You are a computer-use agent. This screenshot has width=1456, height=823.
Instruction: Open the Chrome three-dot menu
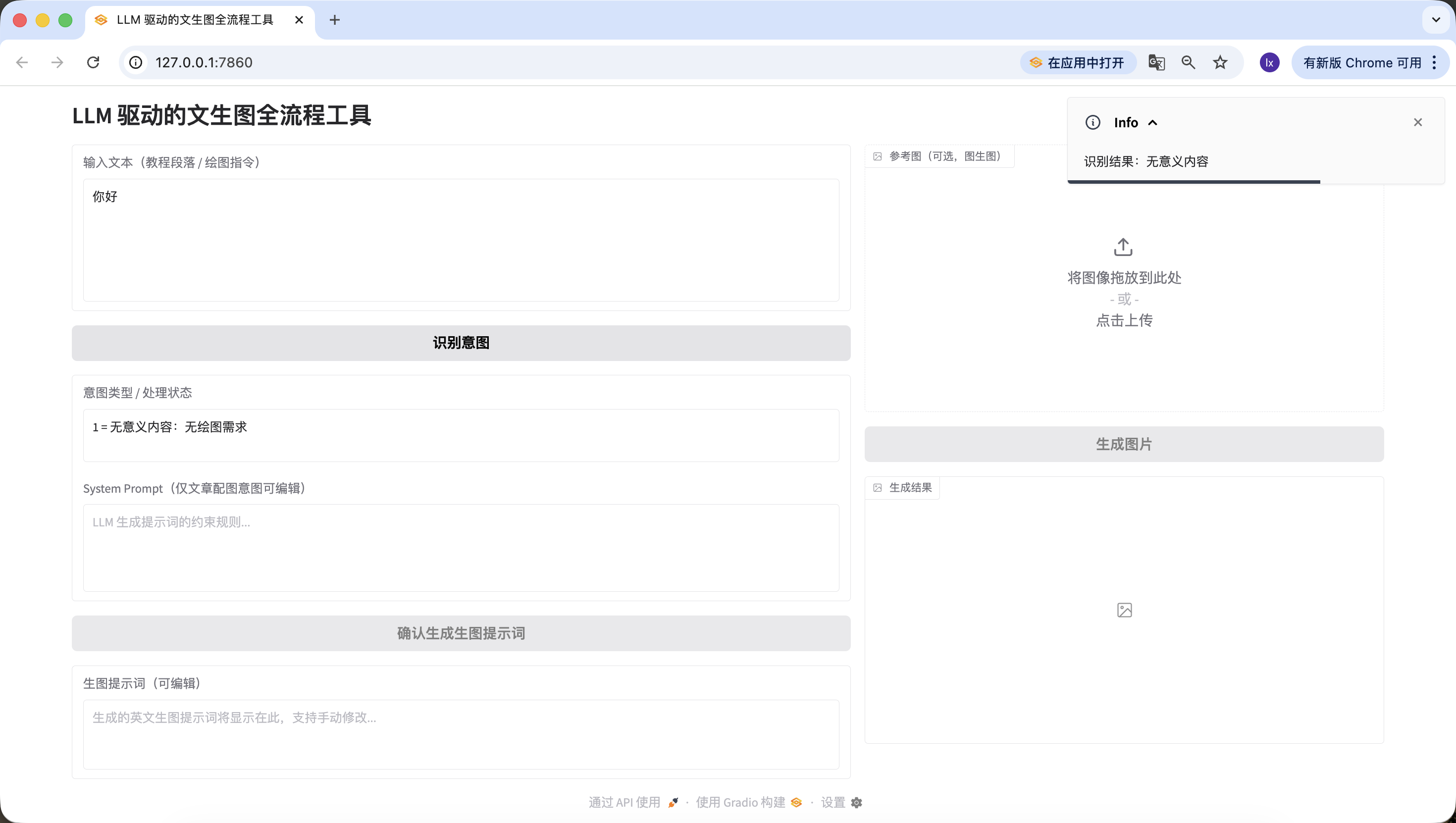pos(1435,62)
